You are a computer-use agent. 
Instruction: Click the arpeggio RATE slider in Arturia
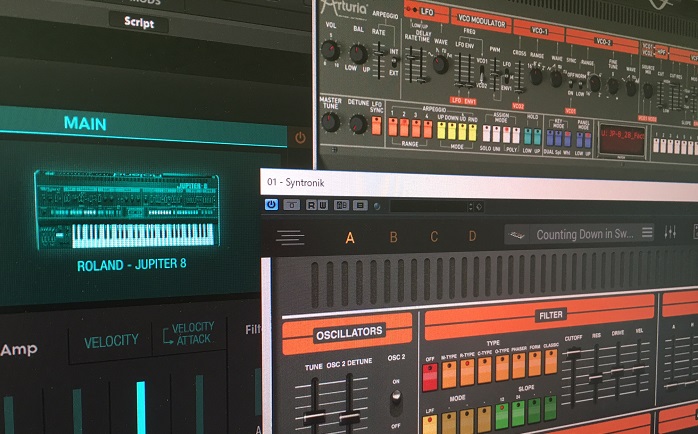coord(379,60)
